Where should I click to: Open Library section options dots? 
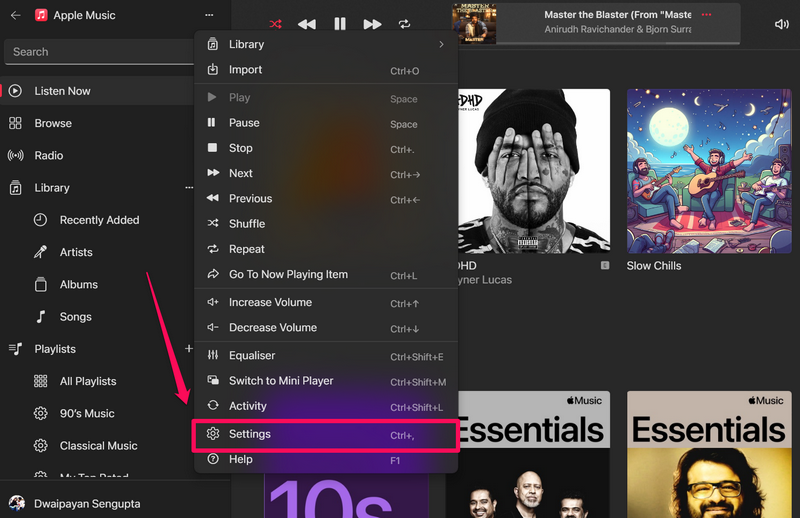[189, 188]
